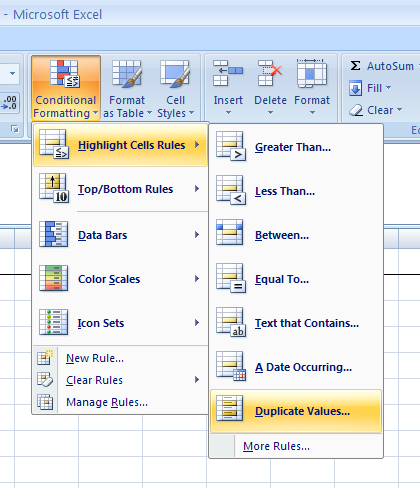Click the Top/Bottom Rules label
The height and width of the screenshot is (488, 420).
(x=125, y=189)
